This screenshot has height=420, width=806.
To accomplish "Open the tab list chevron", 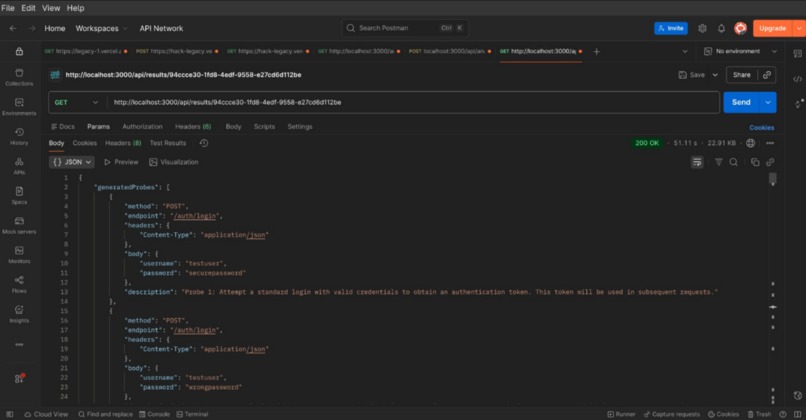I will tap(685, 51).
